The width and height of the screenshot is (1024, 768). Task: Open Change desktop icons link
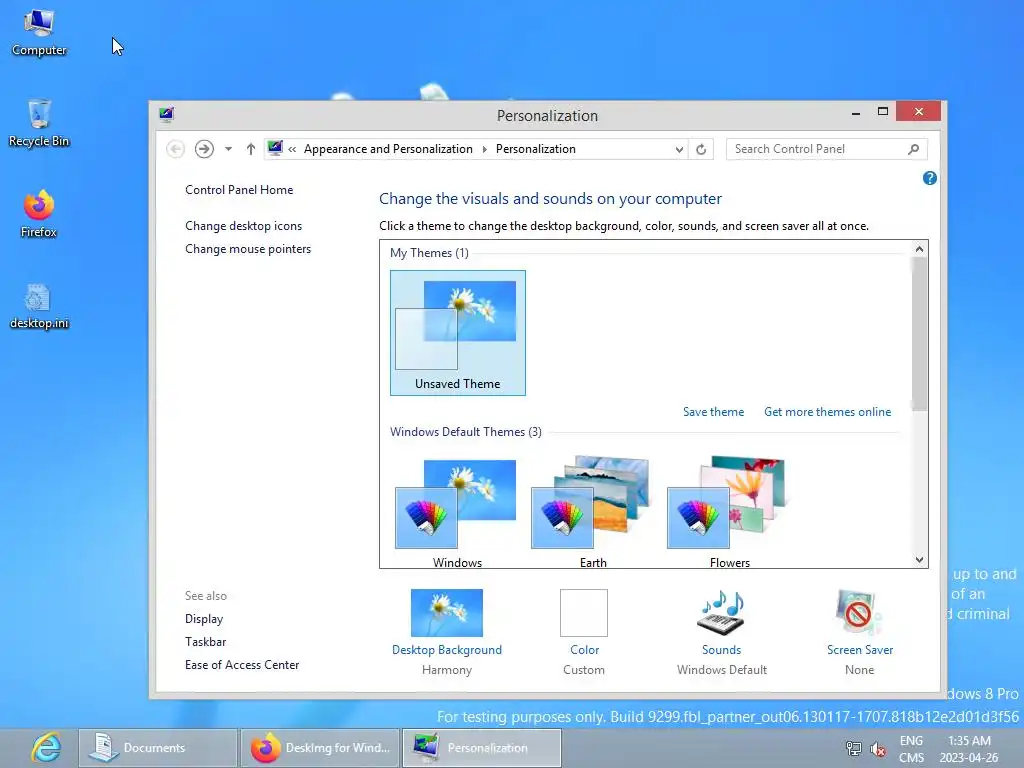point(244,225)
